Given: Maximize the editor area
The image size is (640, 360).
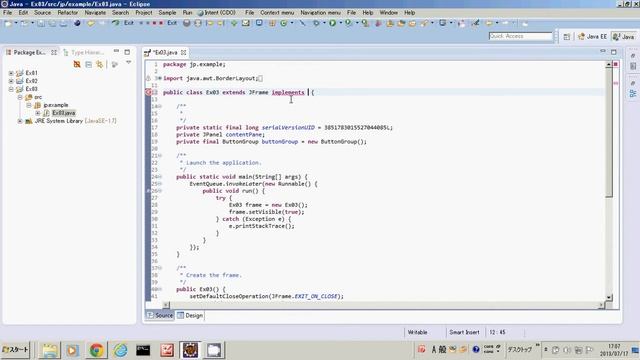Looking at the screenshot, I should (613, 52).
